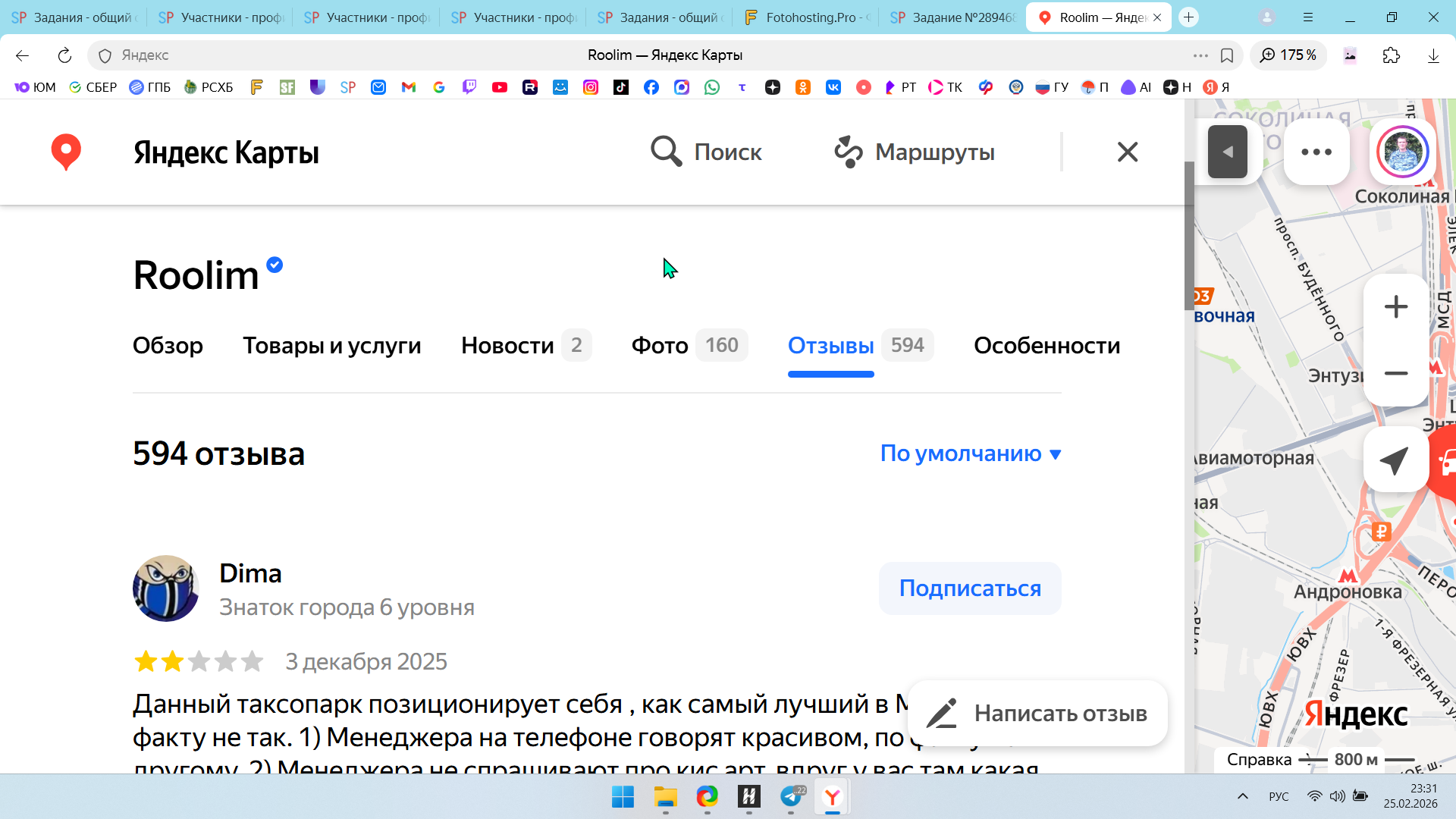This screenshot has width=1456, height=819.
Task: Switch to the Товары и услуги tab
Action: pos(331,346)
